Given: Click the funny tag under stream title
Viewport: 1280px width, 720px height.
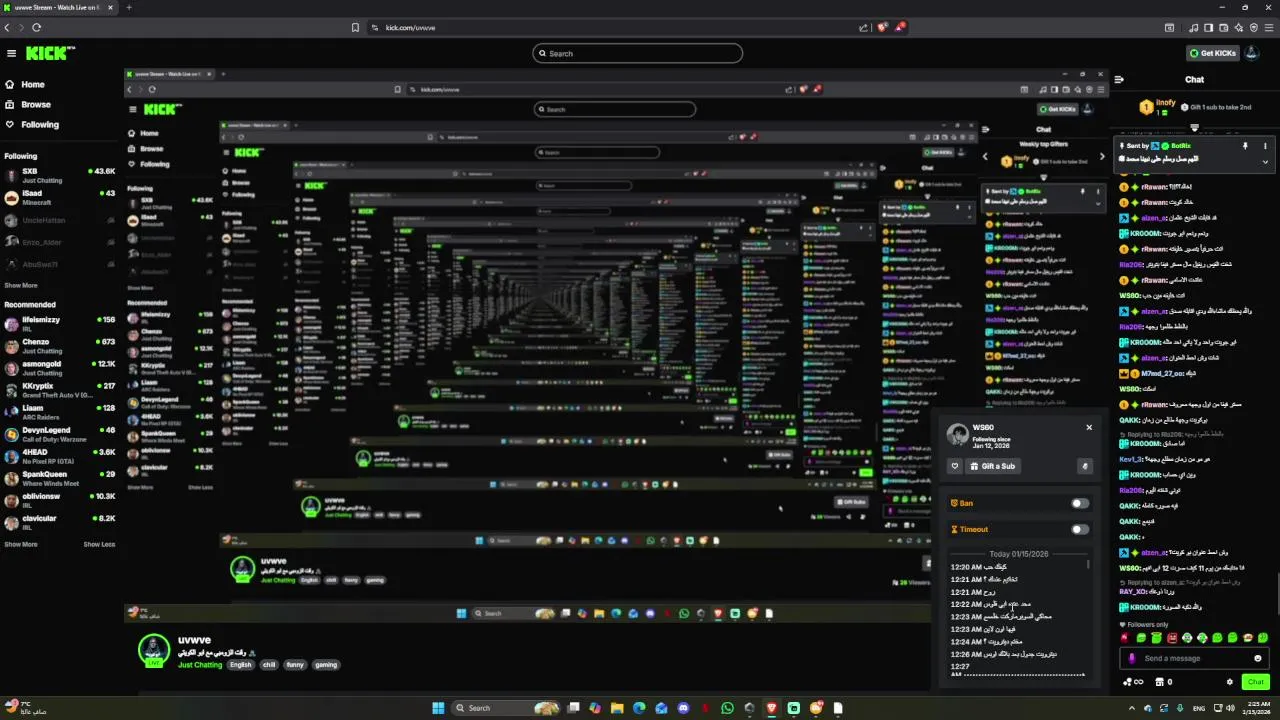Looking at the screenshot, I should coord(295,665).
